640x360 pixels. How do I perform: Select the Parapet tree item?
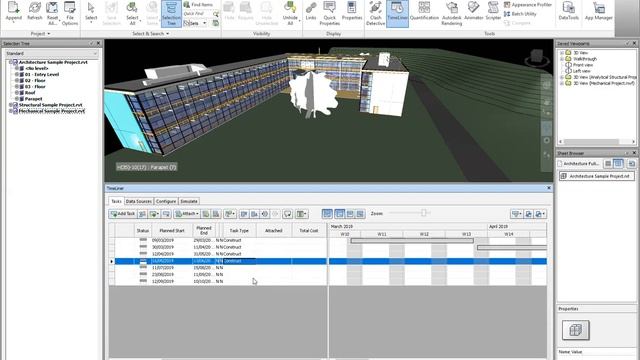click(x=33, y=99)
